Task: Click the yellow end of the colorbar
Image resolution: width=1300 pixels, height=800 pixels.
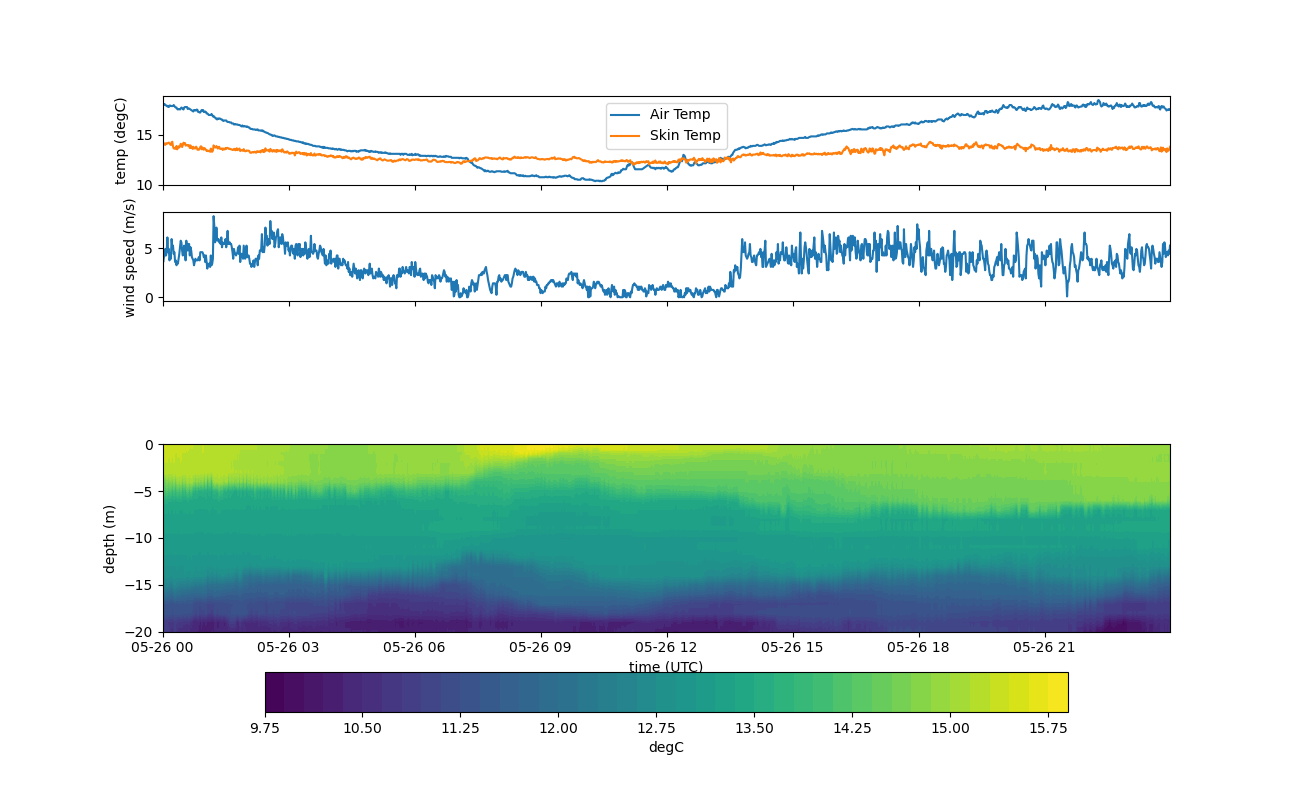Action: point(1057,692)
